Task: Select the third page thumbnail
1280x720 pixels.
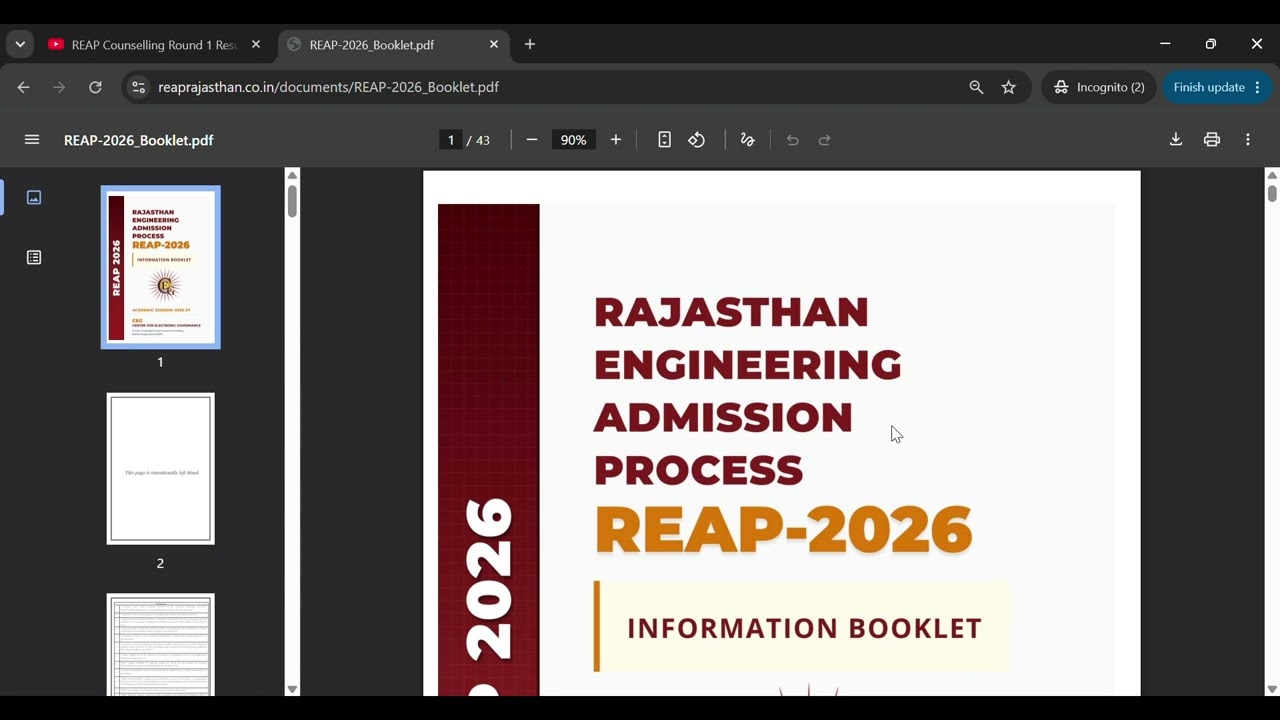Action: [160, 645]
